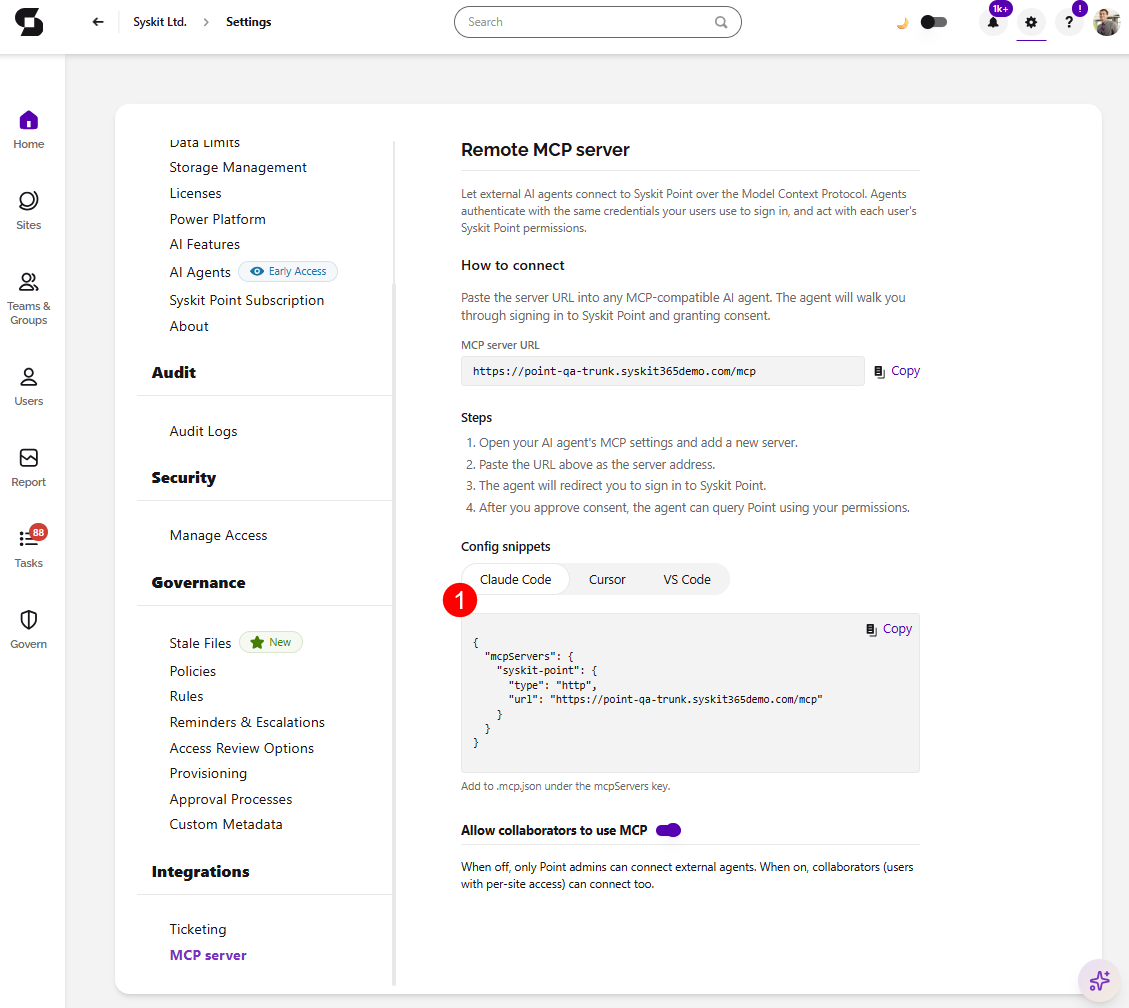
Task: Open Tasks with 88 badge
Action: pos(29,547)
